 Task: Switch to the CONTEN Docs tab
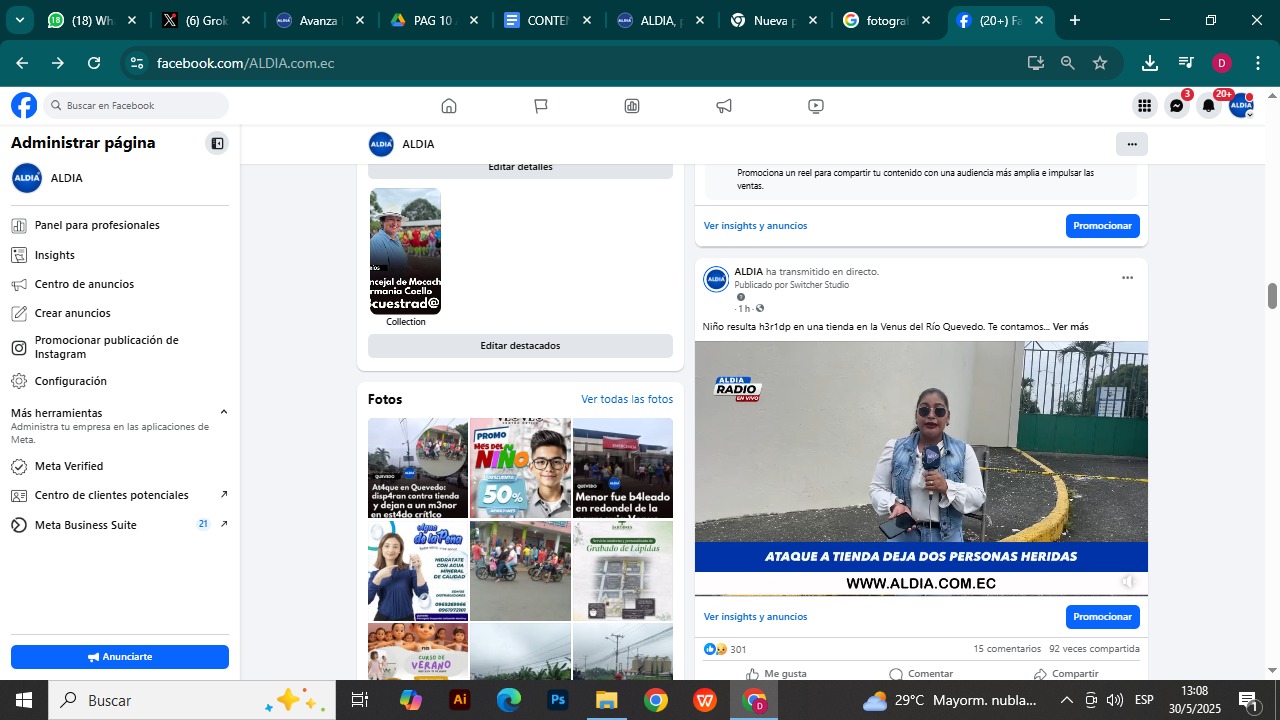coord(550,20)
